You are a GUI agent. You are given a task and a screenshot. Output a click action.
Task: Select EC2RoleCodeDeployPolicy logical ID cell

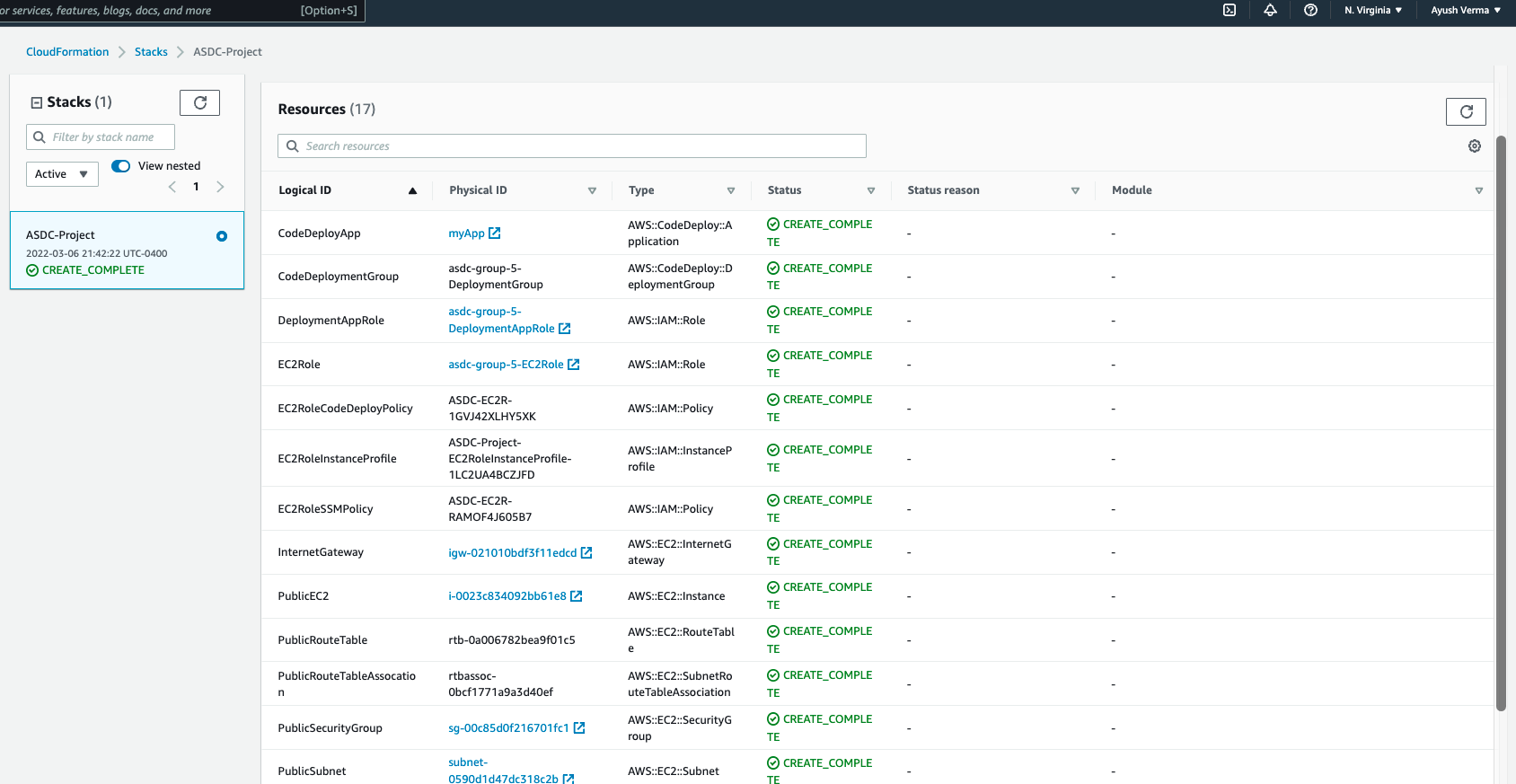[345, 409]
